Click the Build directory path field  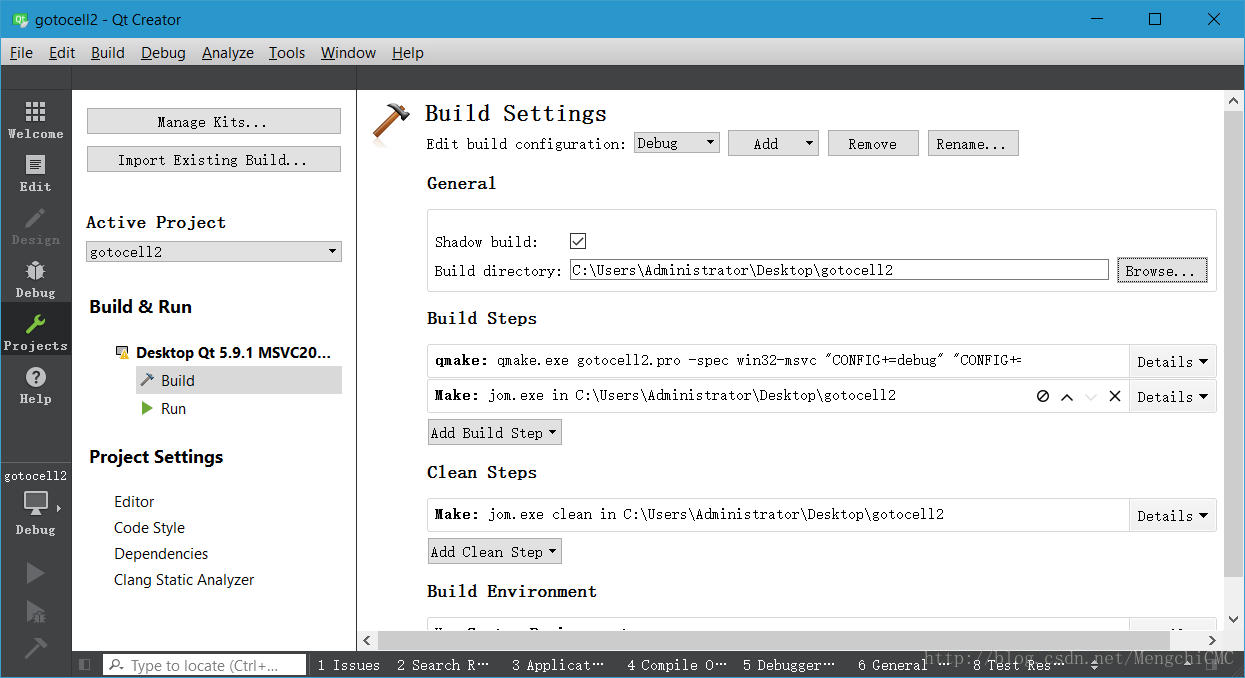[x=838, y=270]
